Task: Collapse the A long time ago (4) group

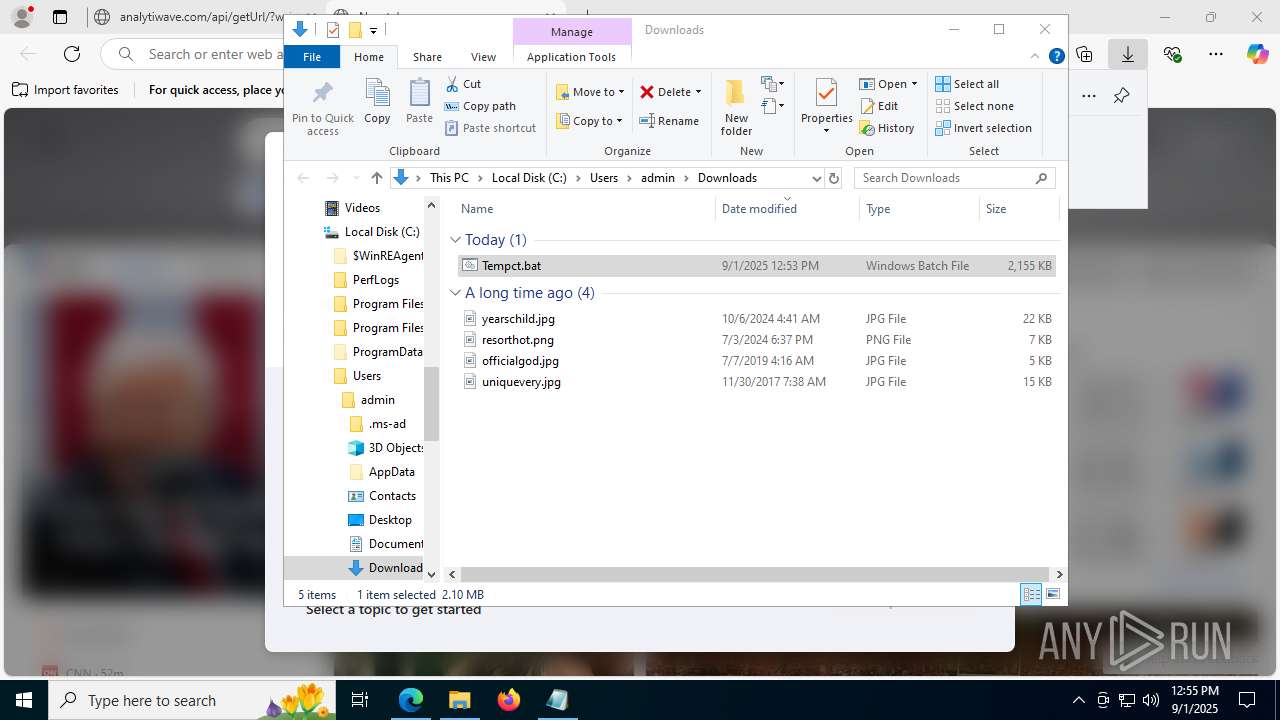Action: tap(455, 293)
